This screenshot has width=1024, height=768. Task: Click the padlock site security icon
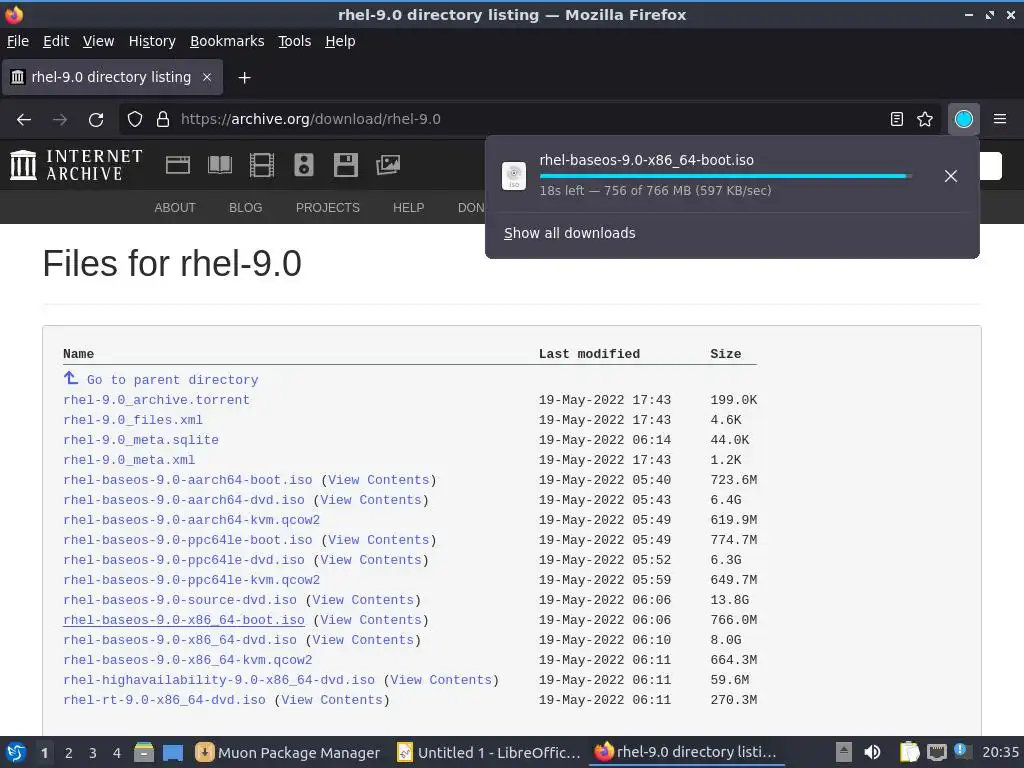click(x=163, y=120)
